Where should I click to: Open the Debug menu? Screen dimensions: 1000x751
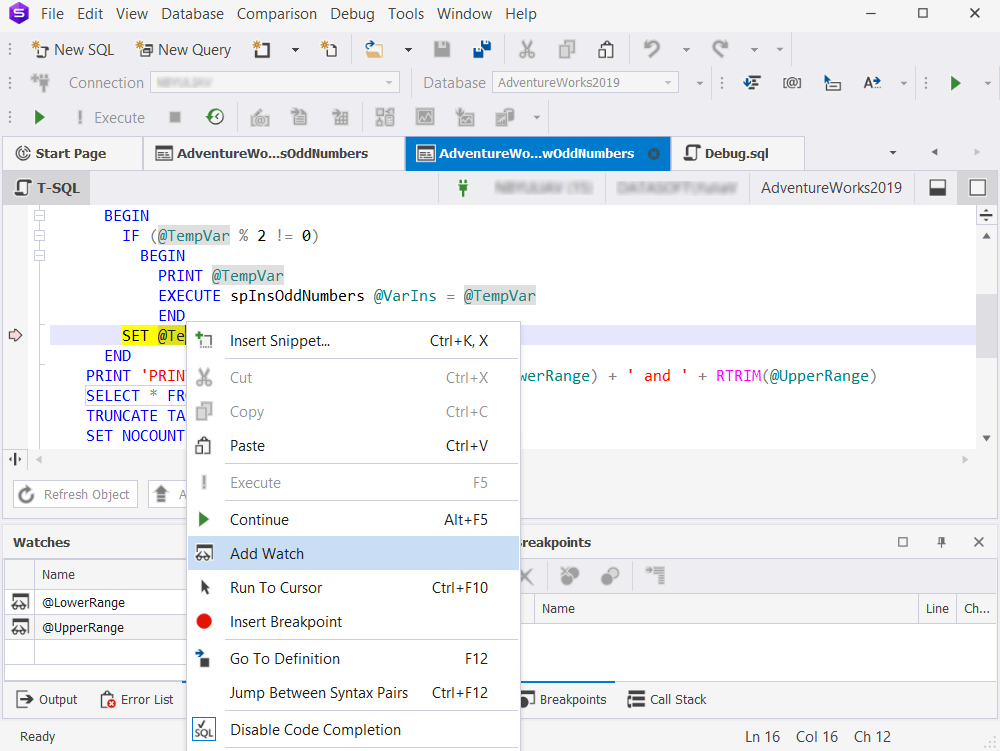pos(353,13)
